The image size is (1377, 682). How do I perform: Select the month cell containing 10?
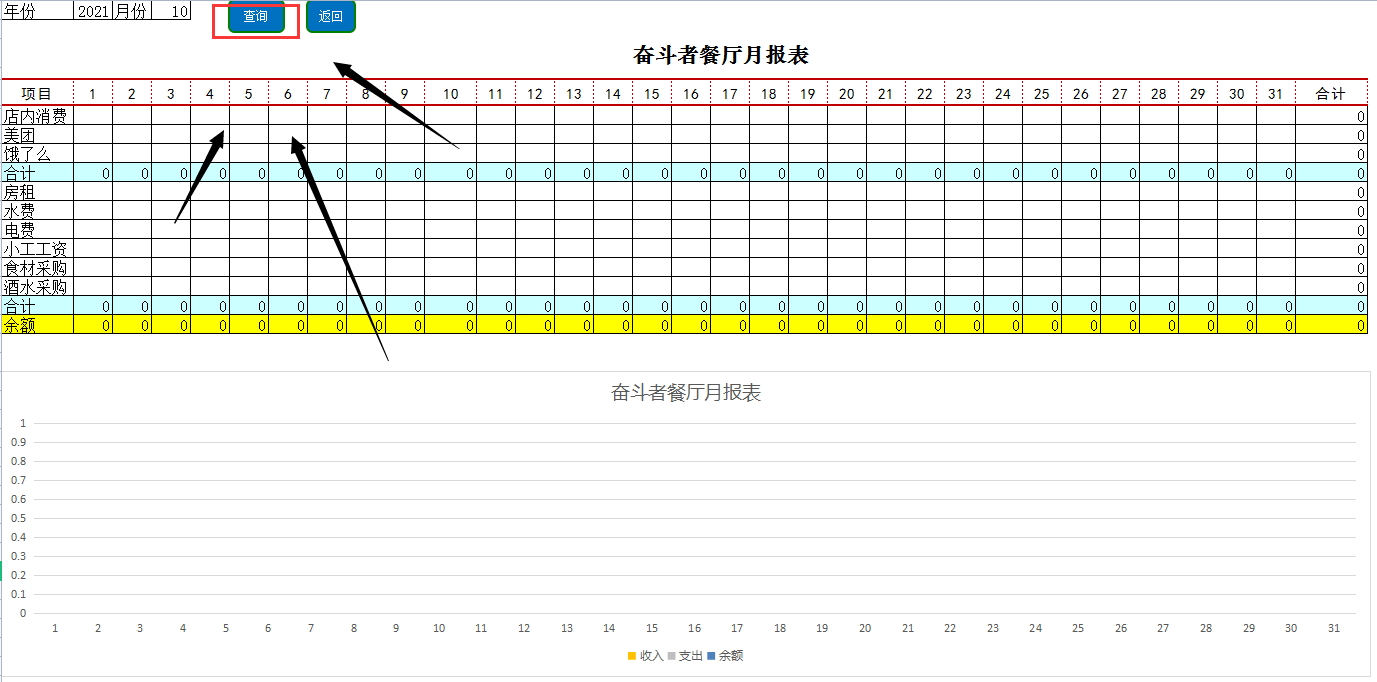171,12
